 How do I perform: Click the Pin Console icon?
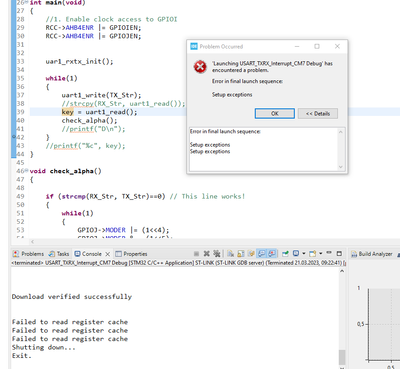[x=285, y=254]
